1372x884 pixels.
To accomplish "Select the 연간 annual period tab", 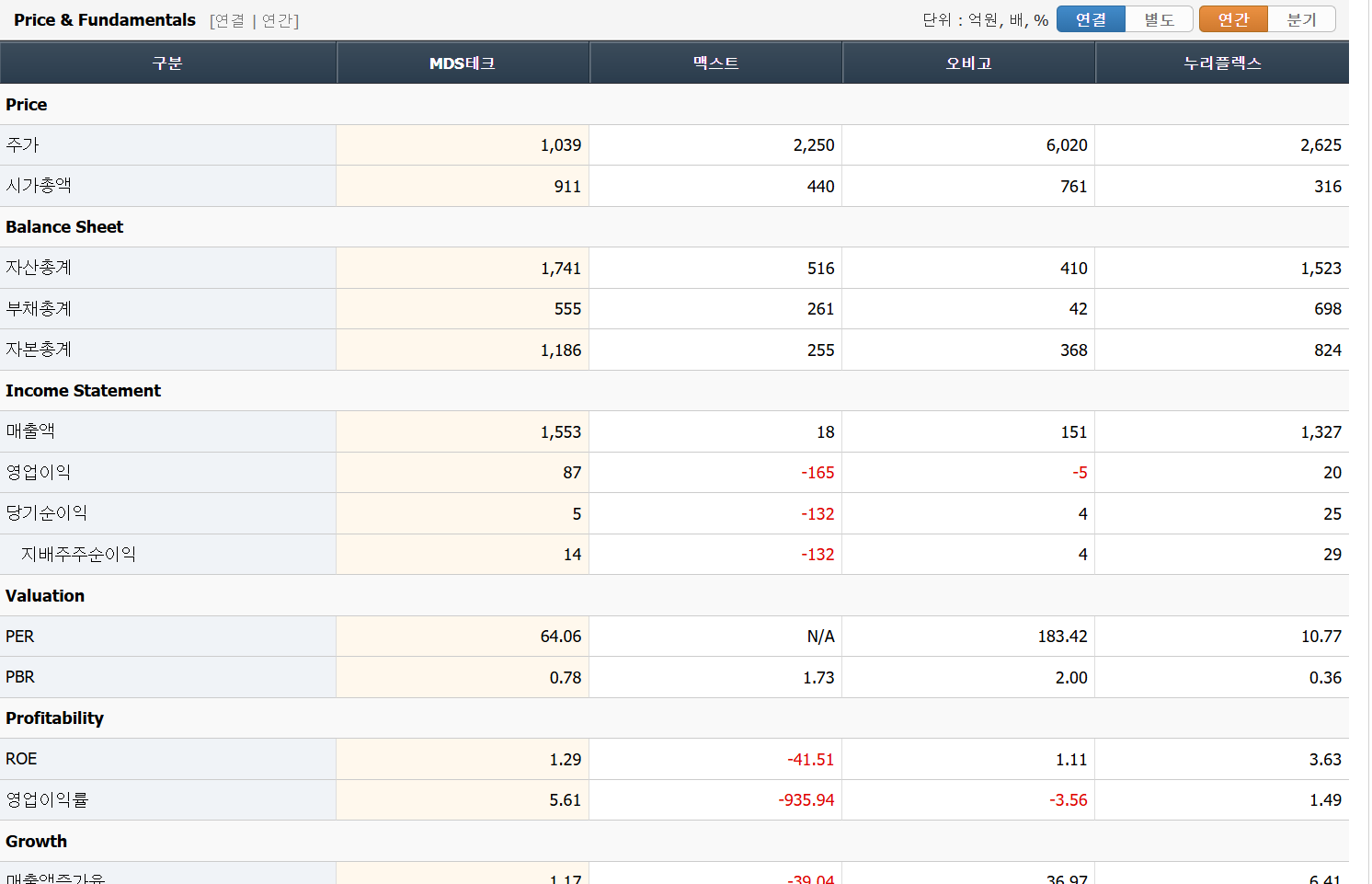I will [x=1233, y=19].
